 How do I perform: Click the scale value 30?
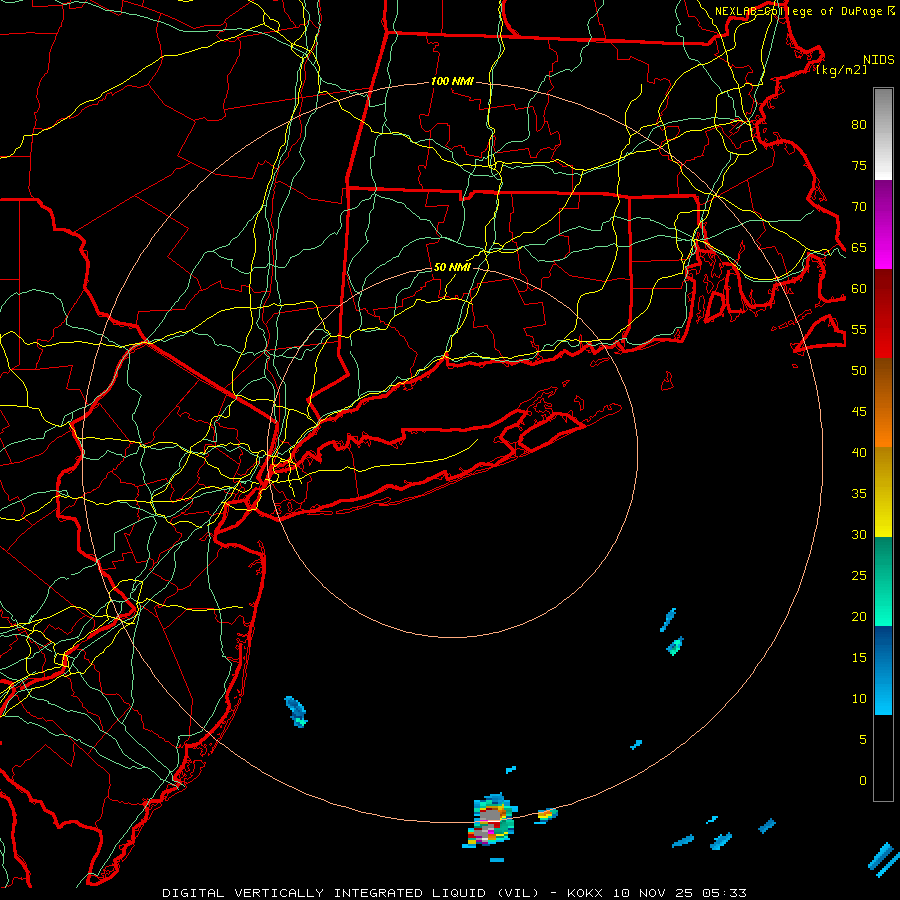[859, 535]
